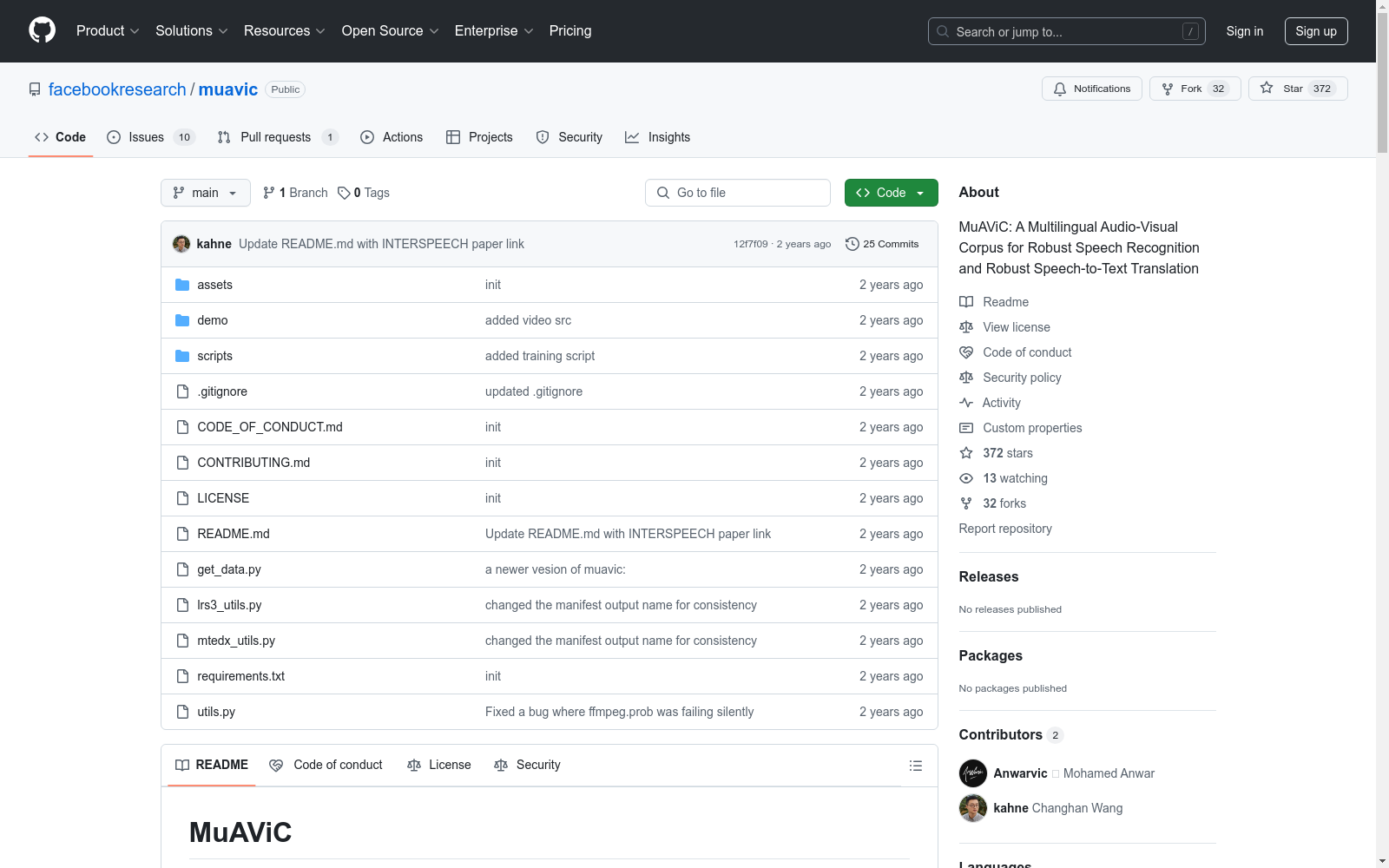Click the Go to file search box
The image size is (1389, 868).
point(738,193)
